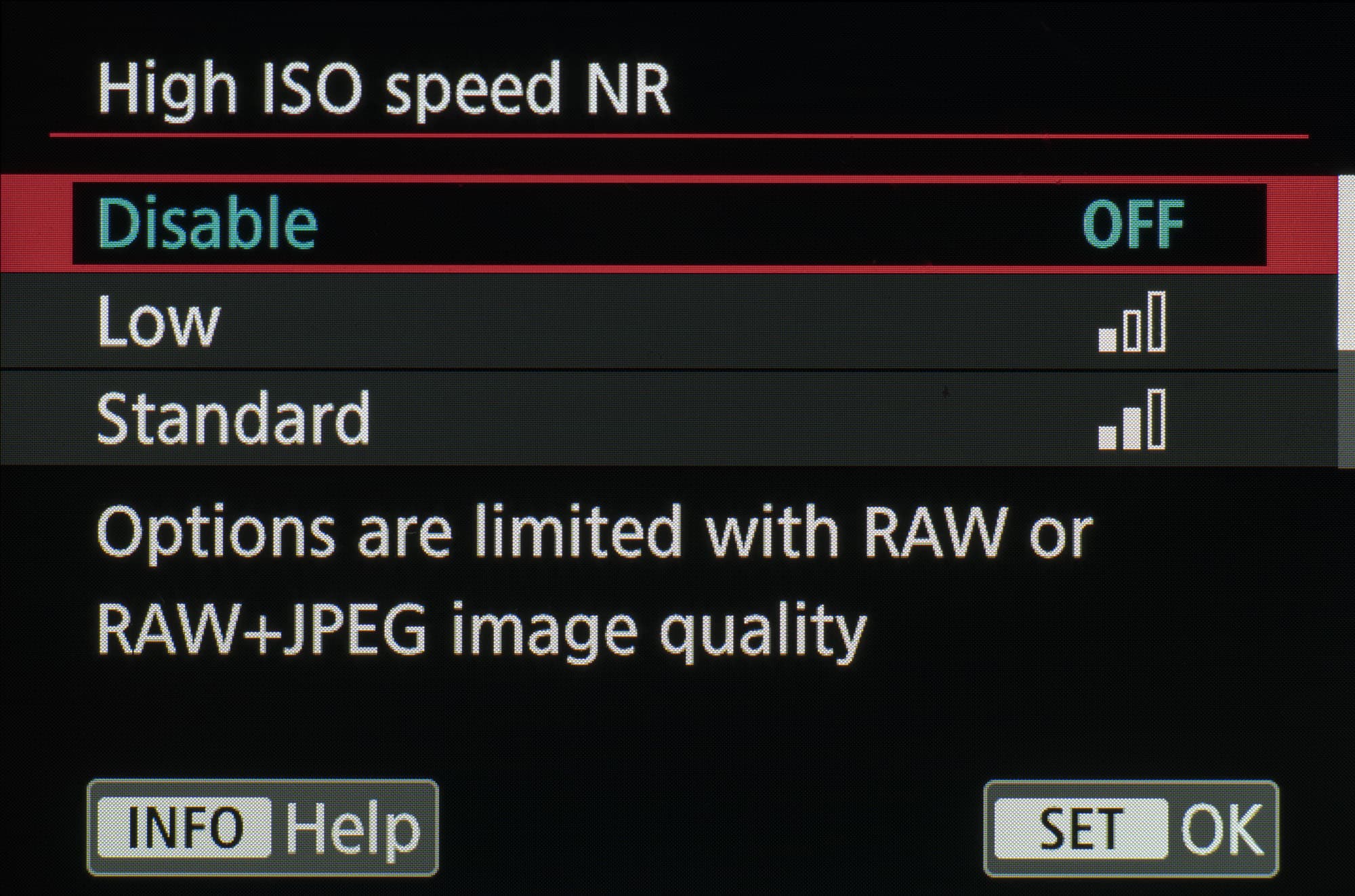Screen dimensions: 1355x896
Task: Click the 'Options are limited with RAW or' text
Action: 595,532
